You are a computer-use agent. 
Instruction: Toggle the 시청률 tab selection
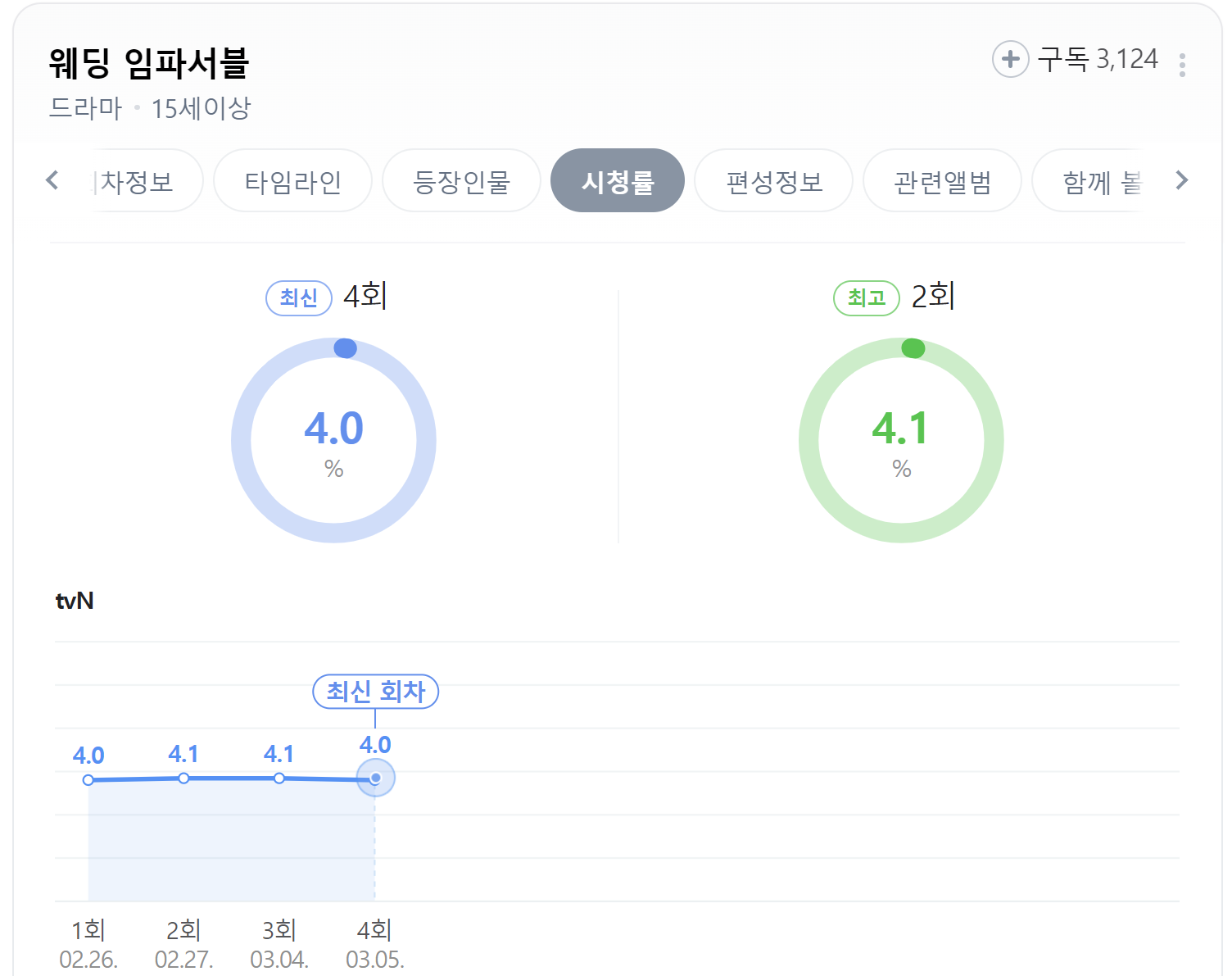(x=618, y=180)
